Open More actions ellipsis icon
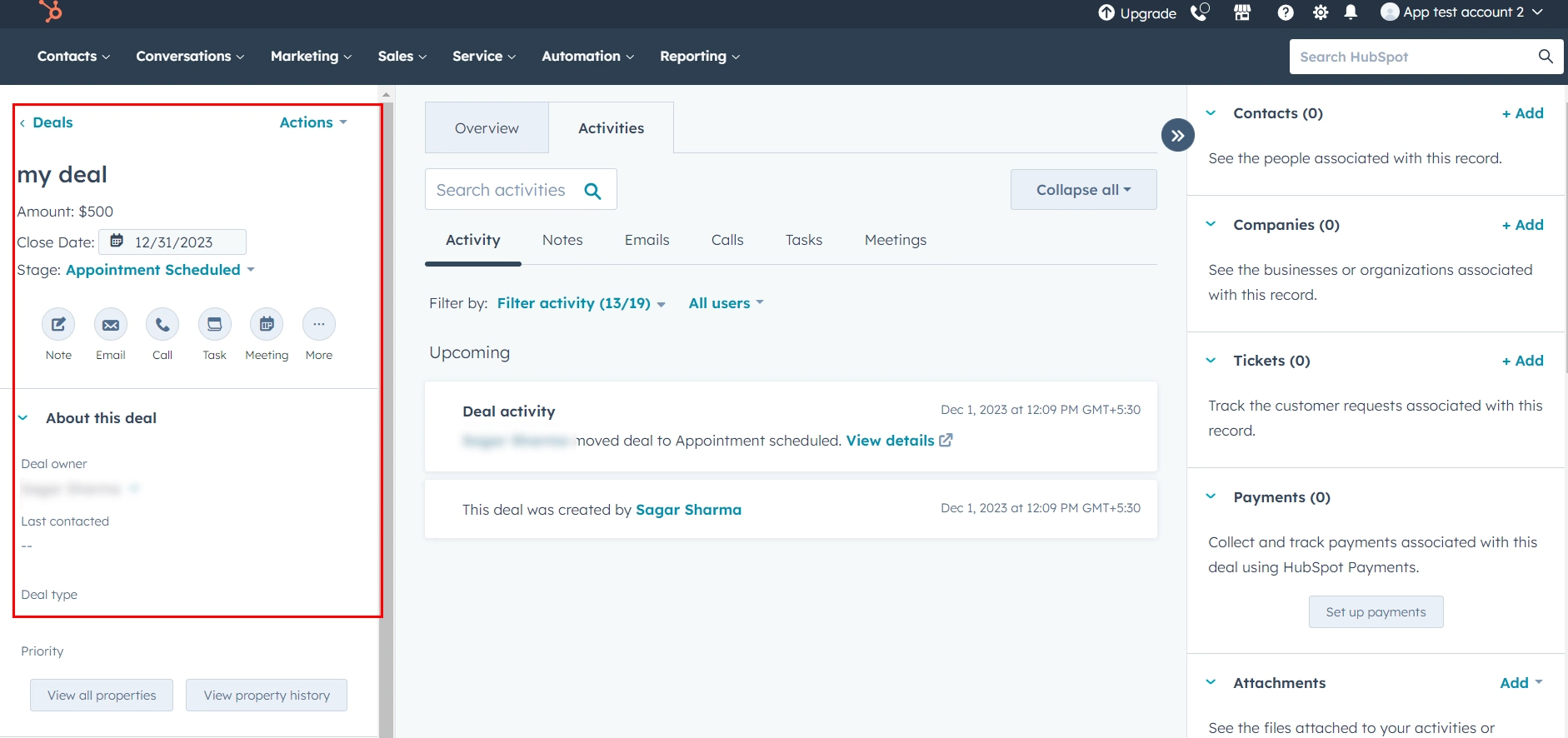 pyautogui.click(x=319, y=324)
